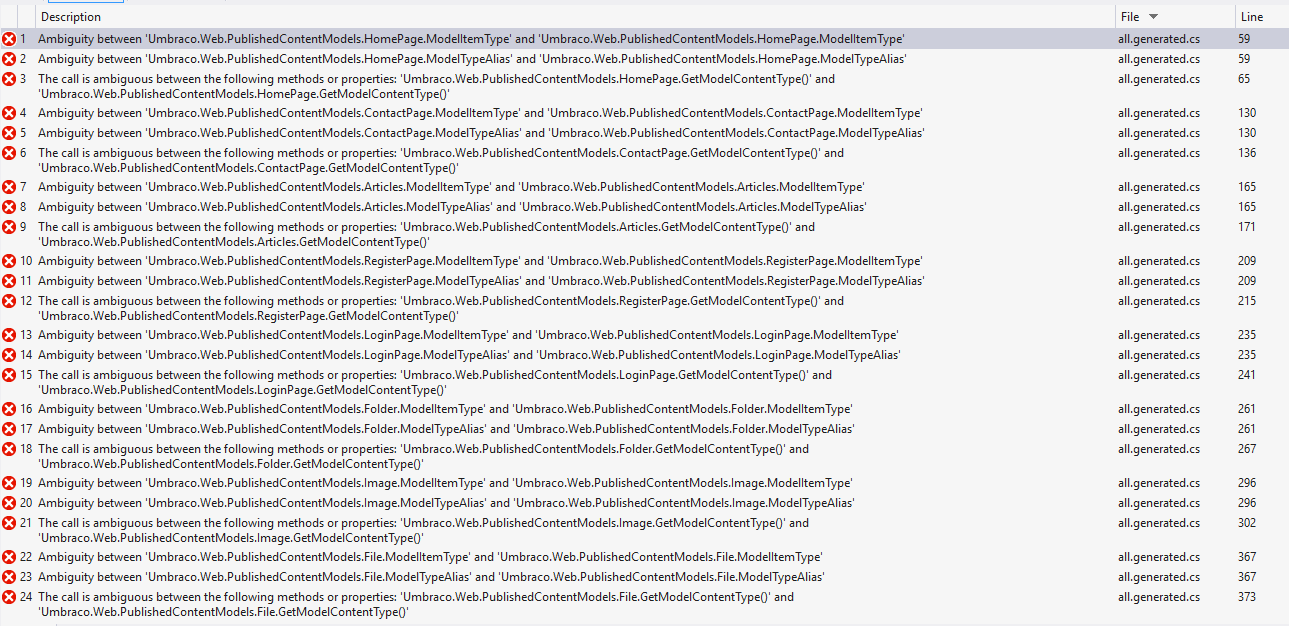Click the error icon of row 4
Image resolution: width=1289 pixels, height=626 pixels.
point(9,113)
